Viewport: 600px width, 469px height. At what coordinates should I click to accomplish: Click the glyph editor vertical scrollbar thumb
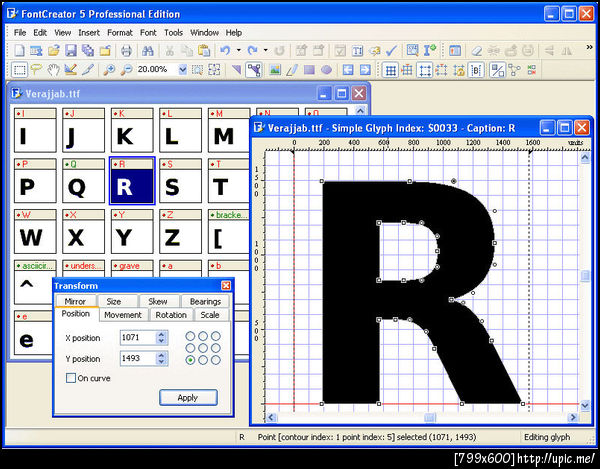click(x=585, y=276)
